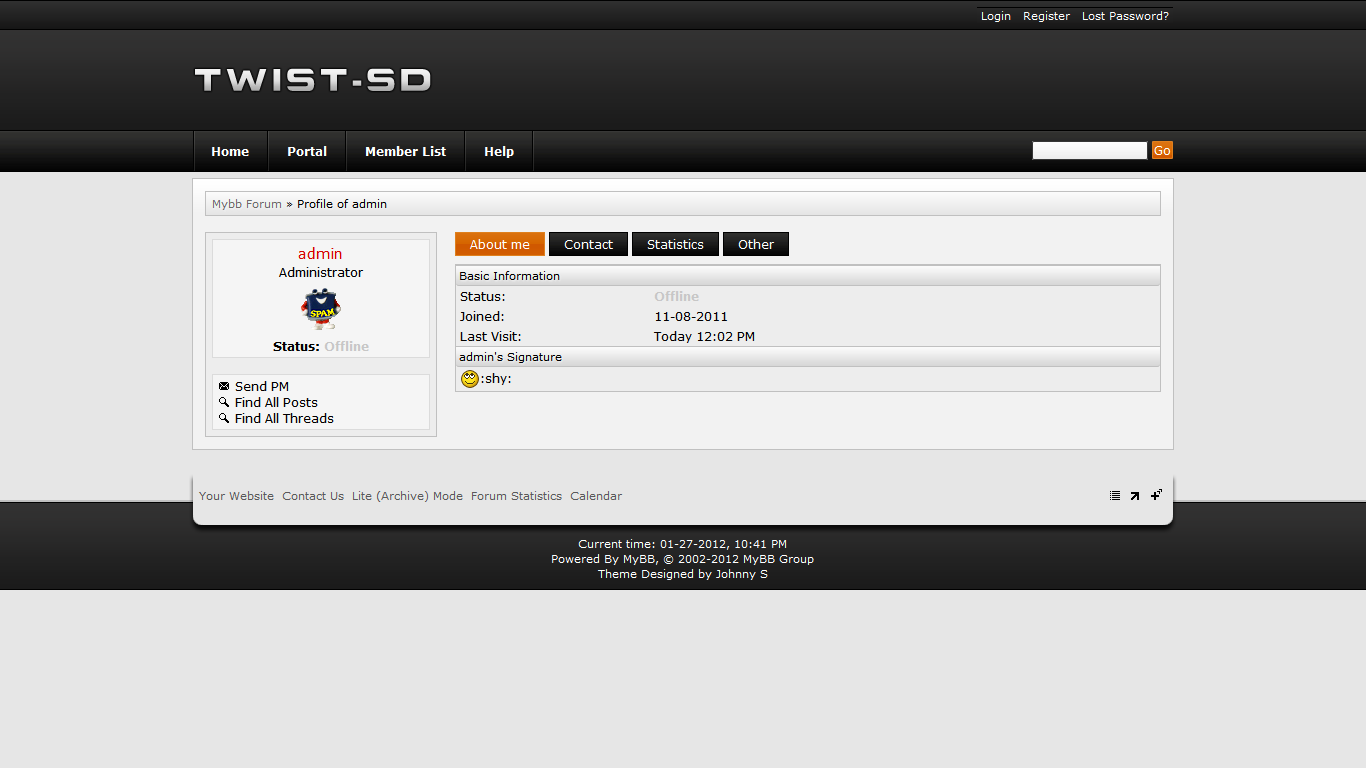Click the admin SPAM avatar image

coord(321,309)
